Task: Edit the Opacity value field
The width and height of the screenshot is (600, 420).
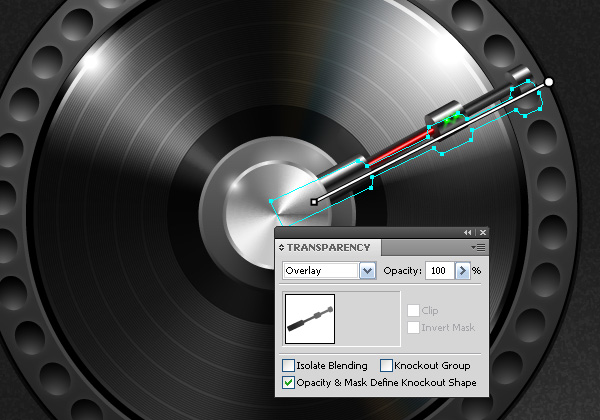Action: [x=439, y=271]
